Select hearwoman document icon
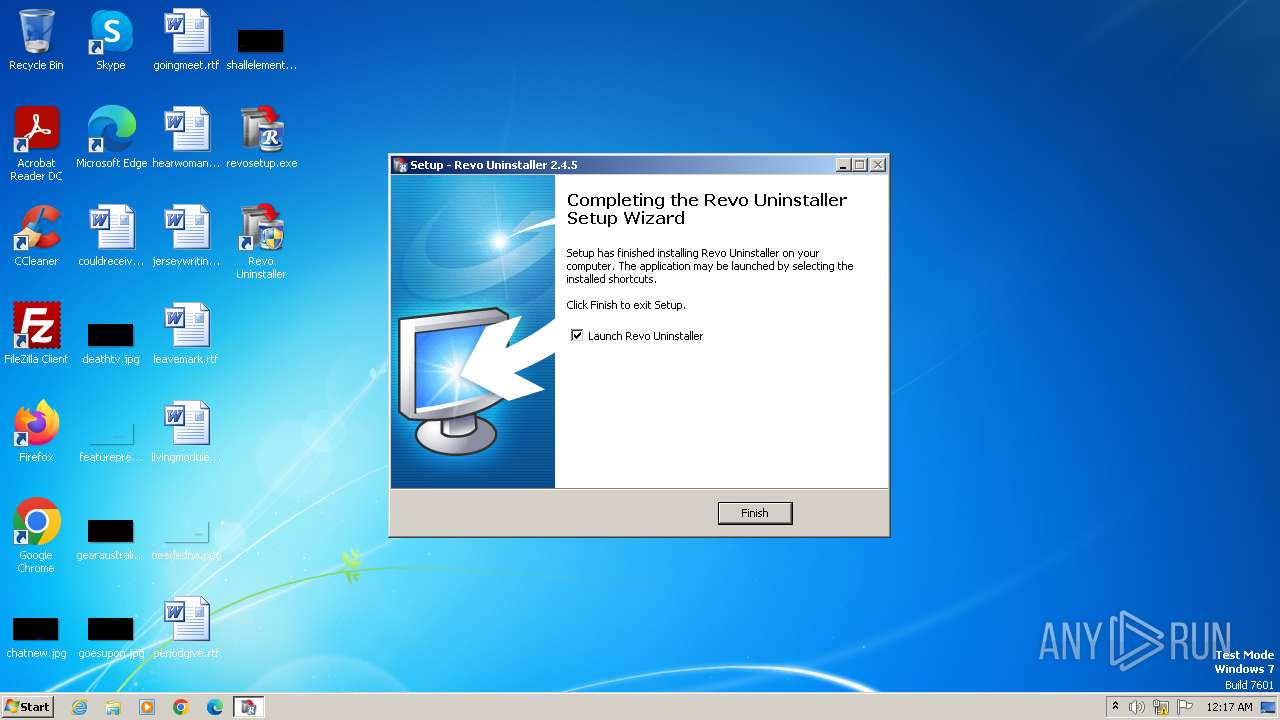 186,138
